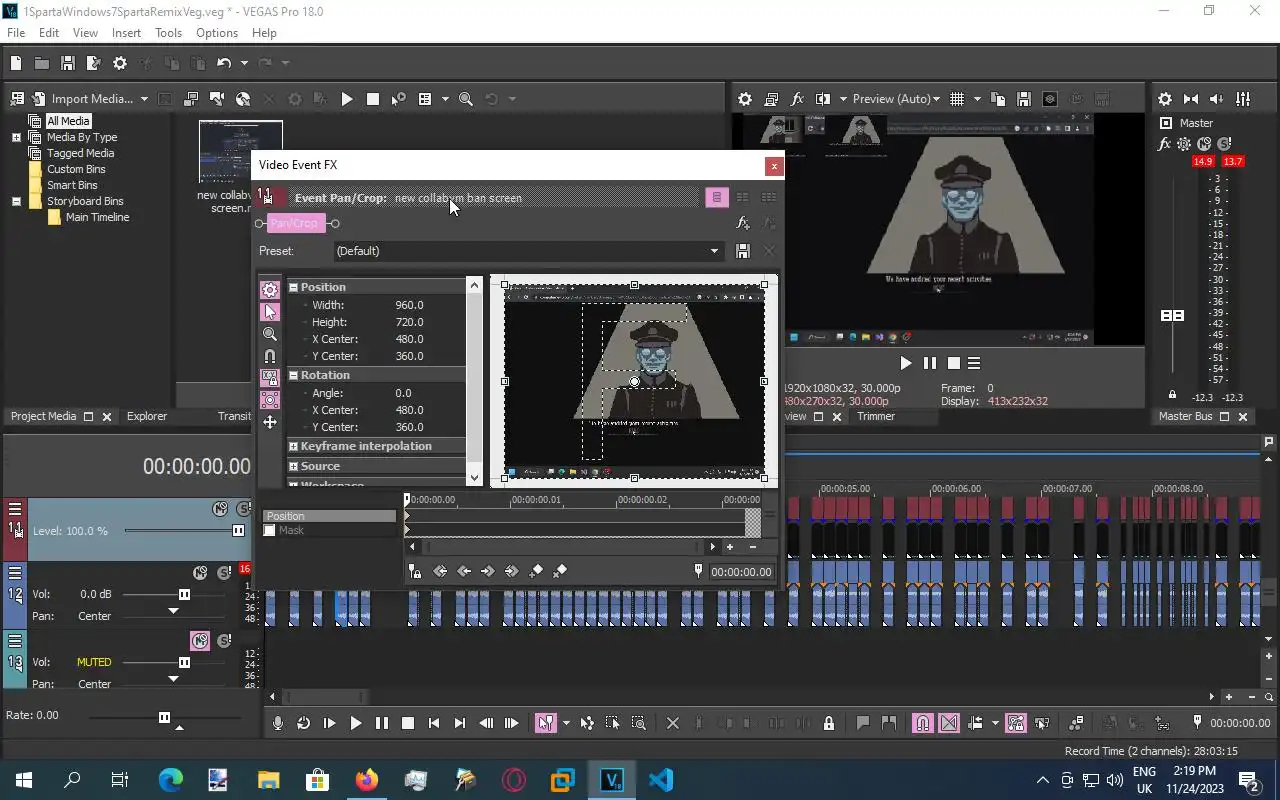This screenshot has height=800, width=1280.
Task: Open Project Properties gear in main toolbar
Action: (120, 63)
